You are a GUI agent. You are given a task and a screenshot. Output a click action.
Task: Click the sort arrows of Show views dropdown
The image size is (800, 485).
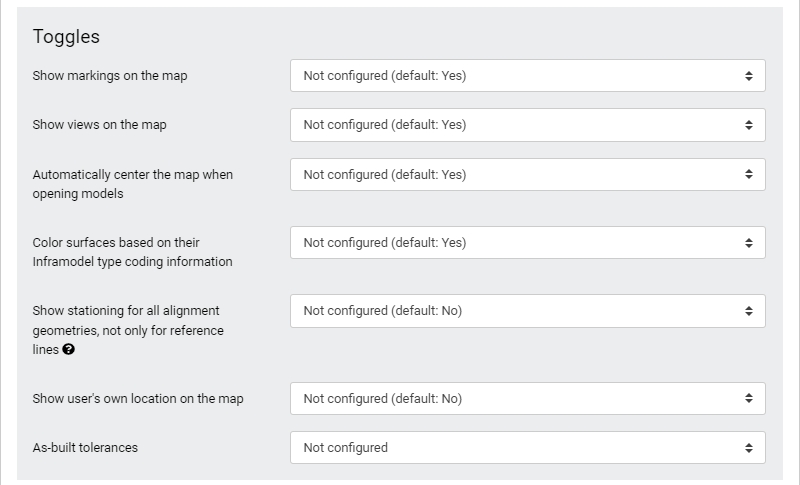(748, 125)
